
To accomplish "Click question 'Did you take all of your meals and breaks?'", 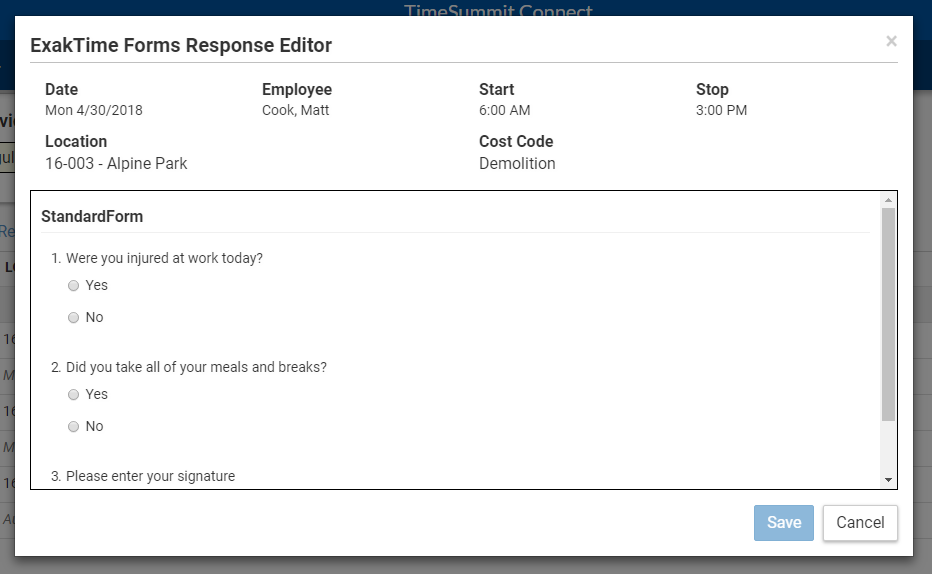I will [x=196, y=367].
